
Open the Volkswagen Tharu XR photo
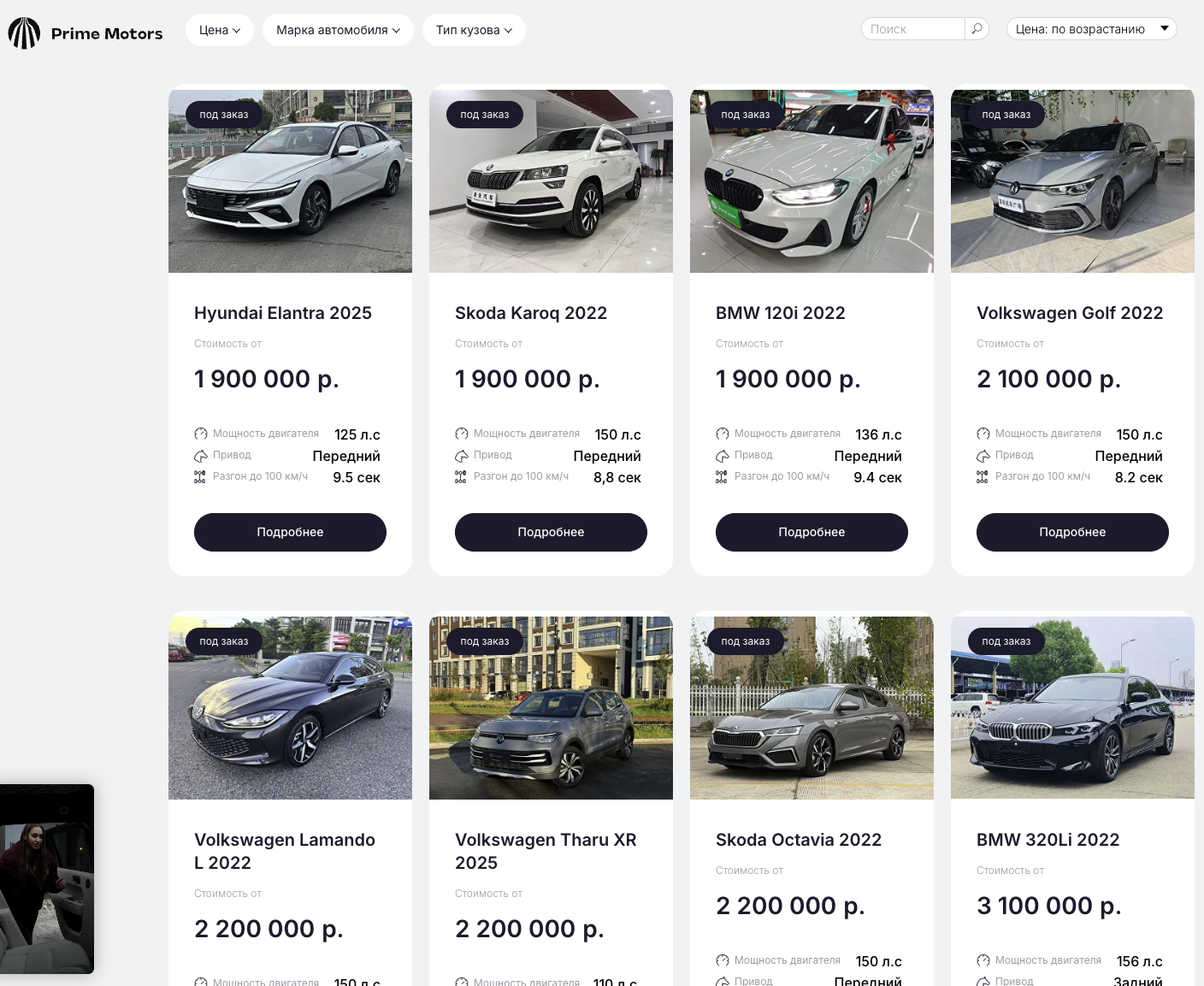coord(551,708)
